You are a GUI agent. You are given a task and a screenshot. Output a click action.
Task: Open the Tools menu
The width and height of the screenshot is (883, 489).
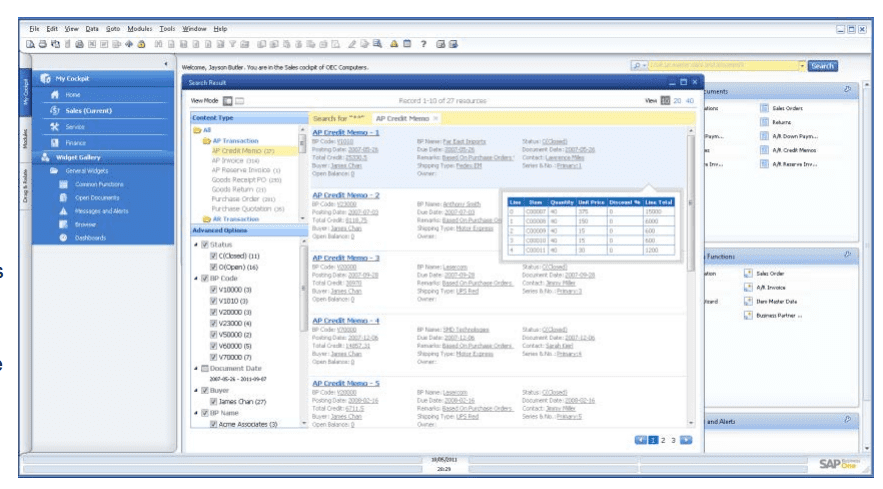(167, 29)
